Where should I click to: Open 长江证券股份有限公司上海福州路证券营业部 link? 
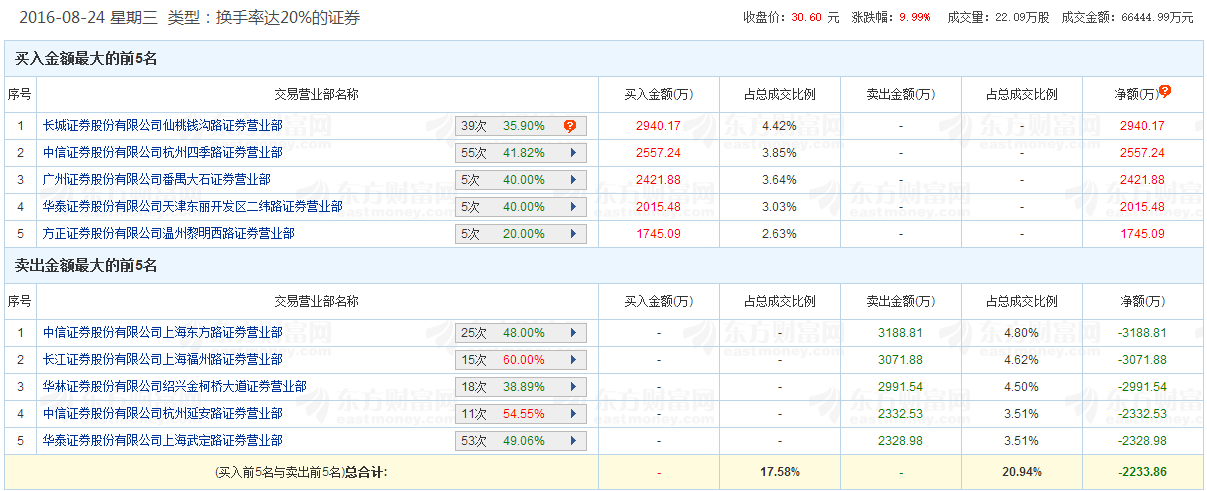[x=162, y=360]
